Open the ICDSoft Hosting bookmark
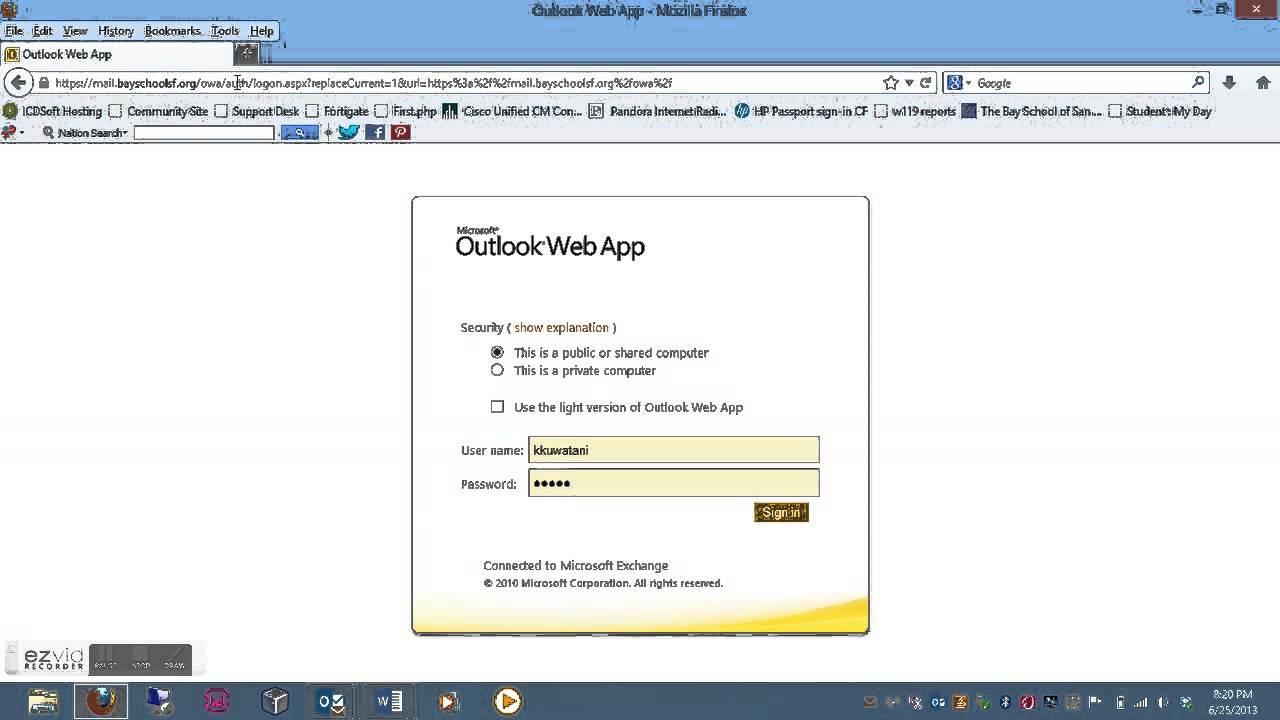This screenshot has height=720, width=1280. coord(53,111)
